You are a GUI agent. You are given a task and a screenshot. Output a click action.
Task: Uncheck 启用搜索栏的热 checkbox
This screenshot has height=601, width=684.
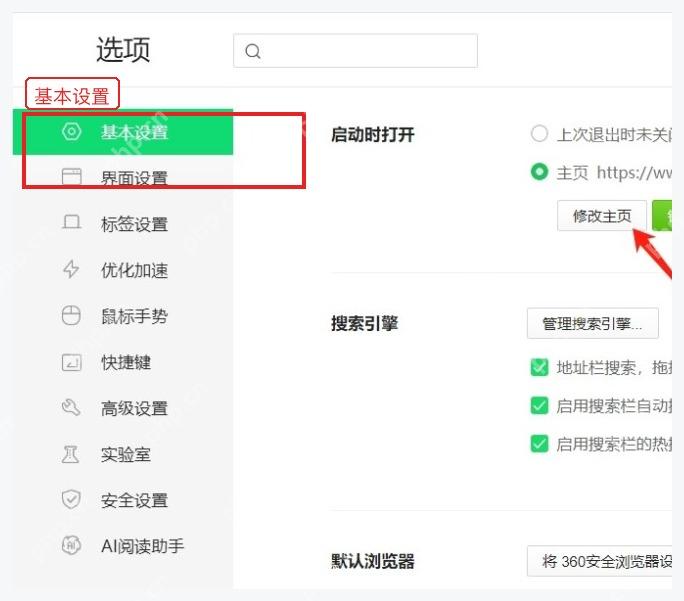click(539, 444)
